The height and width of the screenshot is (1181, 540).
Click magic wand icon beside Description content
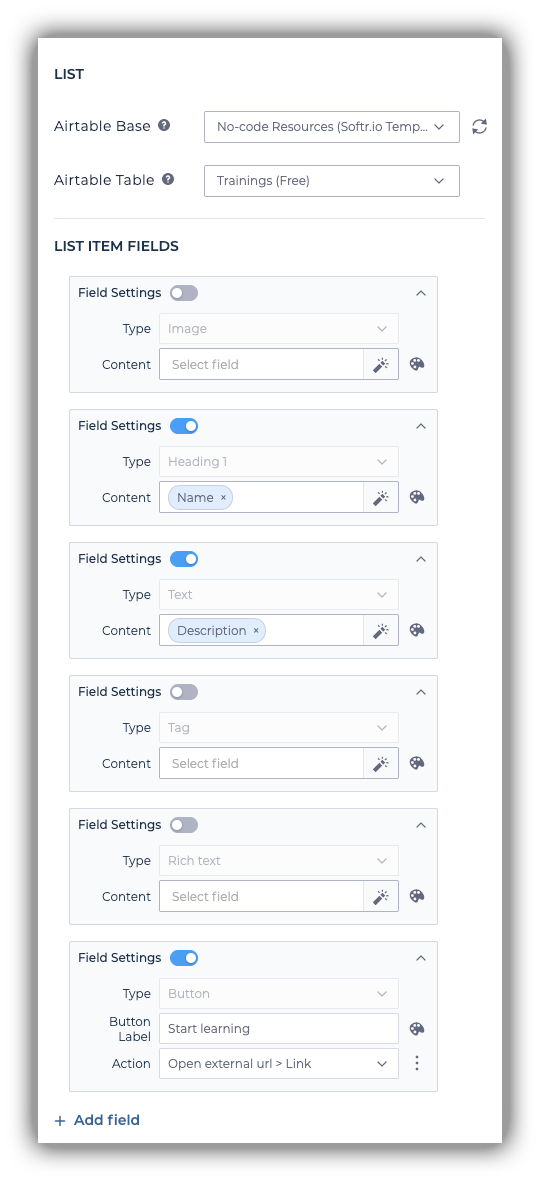(381, 630)
